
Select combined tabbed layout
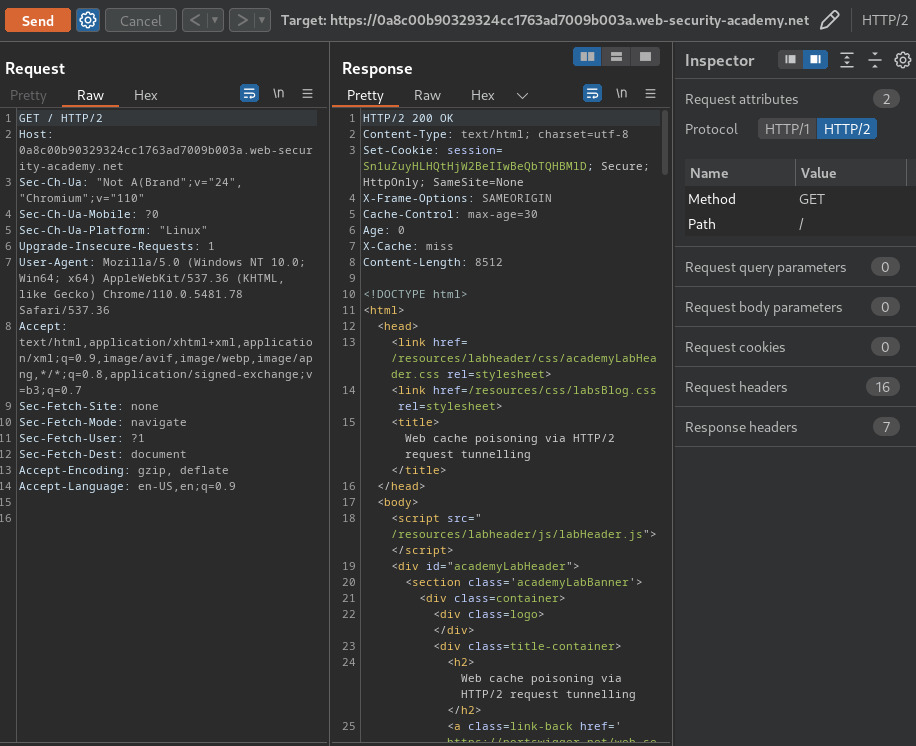(645, 57)
